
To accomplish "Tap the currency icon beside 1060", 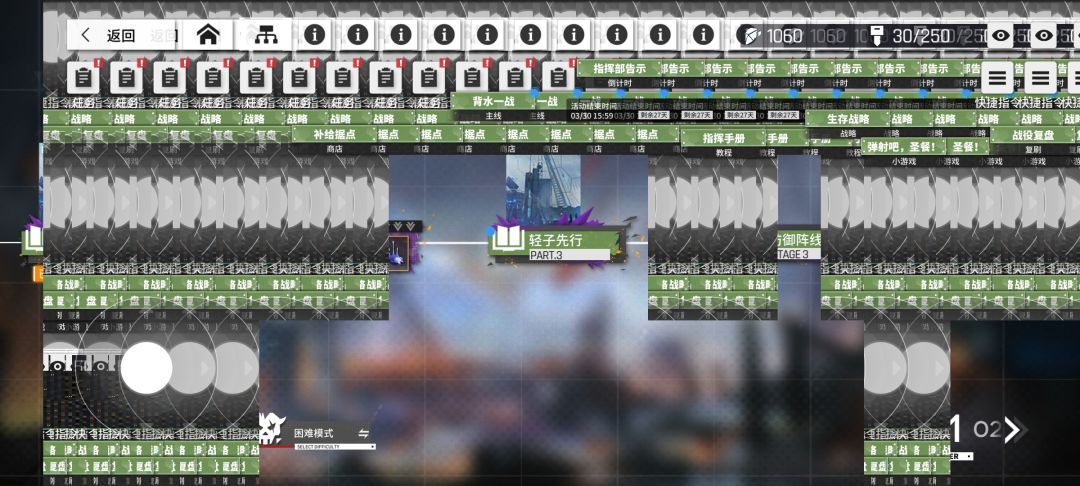I will 750,35.
